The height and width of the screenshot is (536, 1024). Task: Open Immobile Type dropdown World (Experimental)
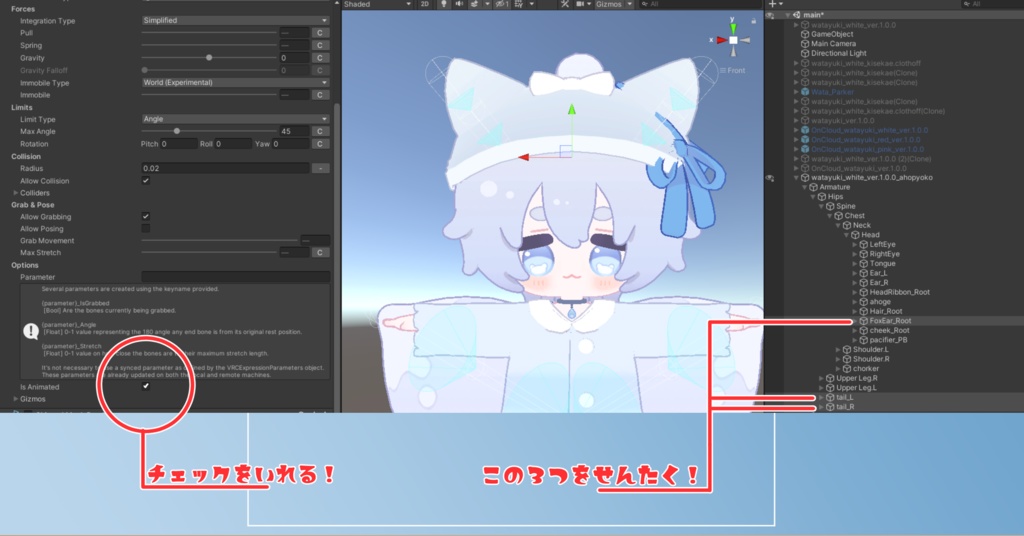point(235,83)
